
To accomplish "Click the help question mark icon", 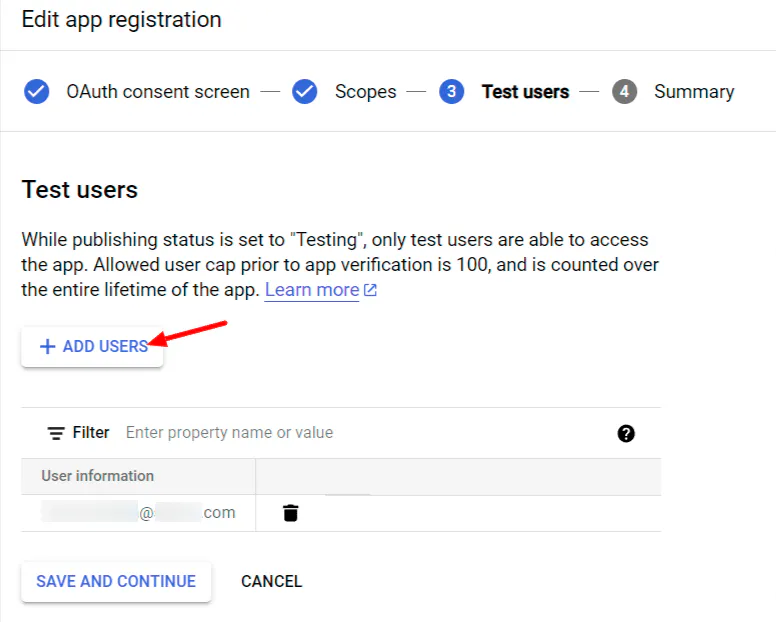I will click(626, 433).
